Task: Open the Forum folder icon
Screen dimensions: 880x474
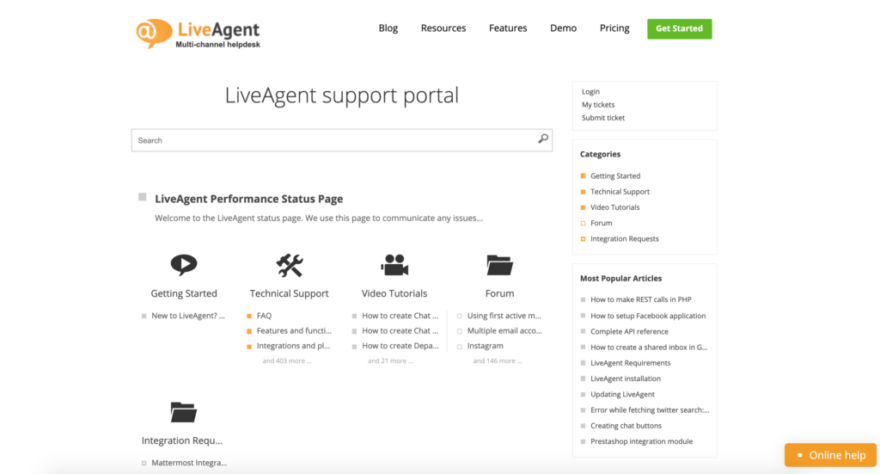Action: 499,265
